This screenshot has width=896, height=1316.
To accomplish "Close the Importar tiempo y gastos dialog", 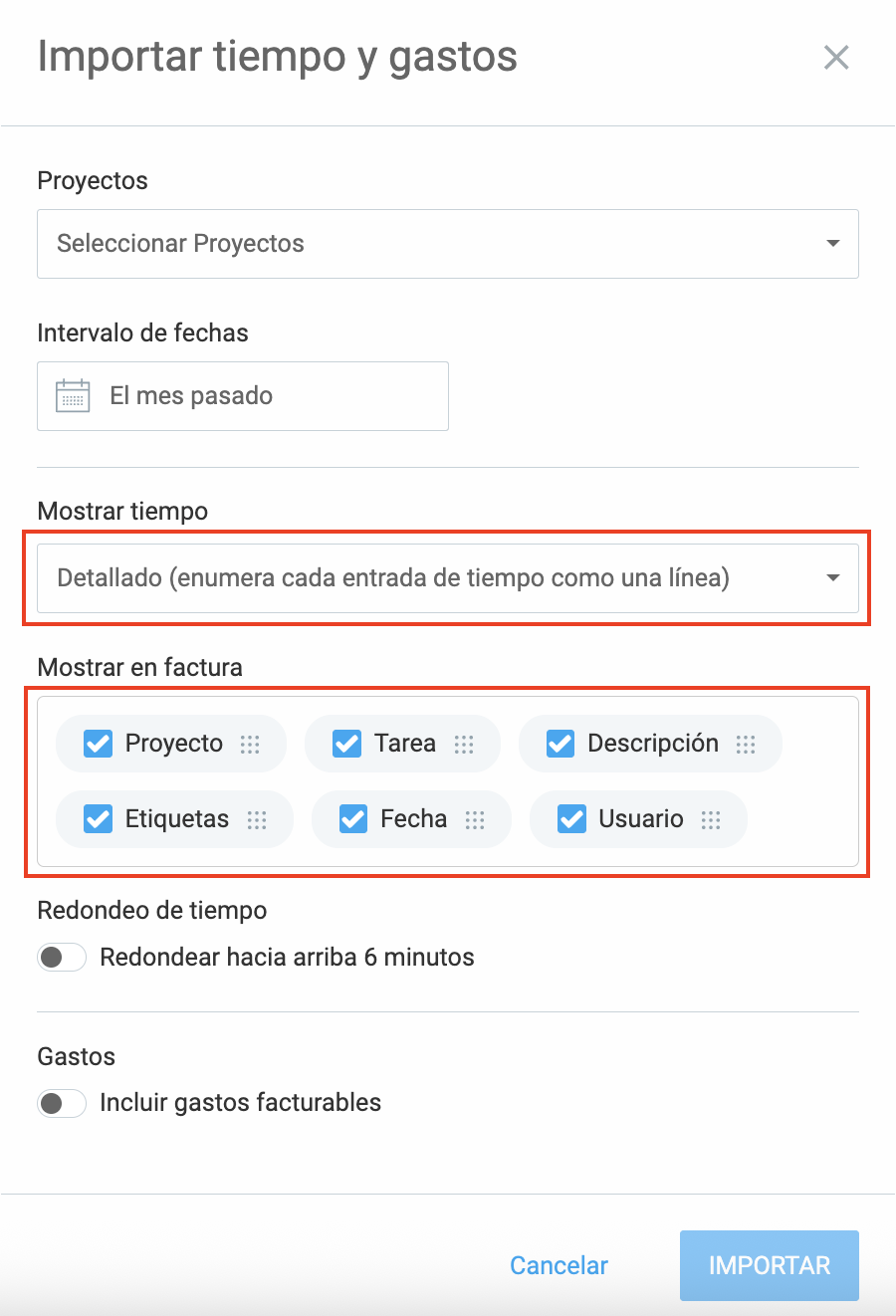I will pyautogui.click(x=836, y=58).
